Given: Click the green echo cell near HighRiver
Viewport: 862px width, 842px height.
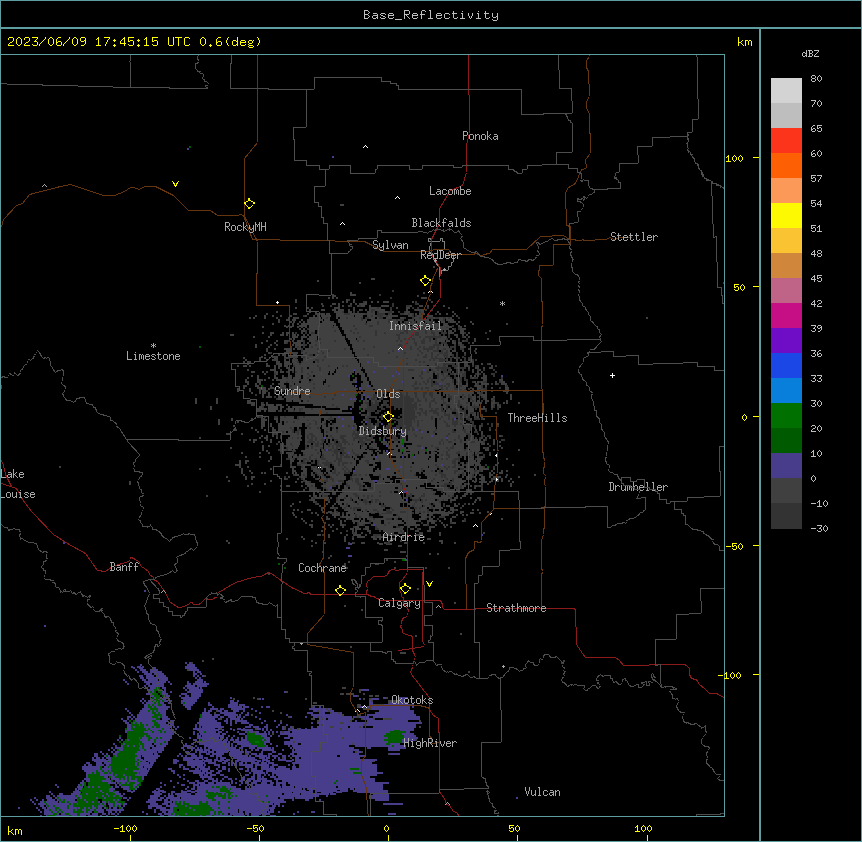Looking at the screenshot, I should coord(395,737).
